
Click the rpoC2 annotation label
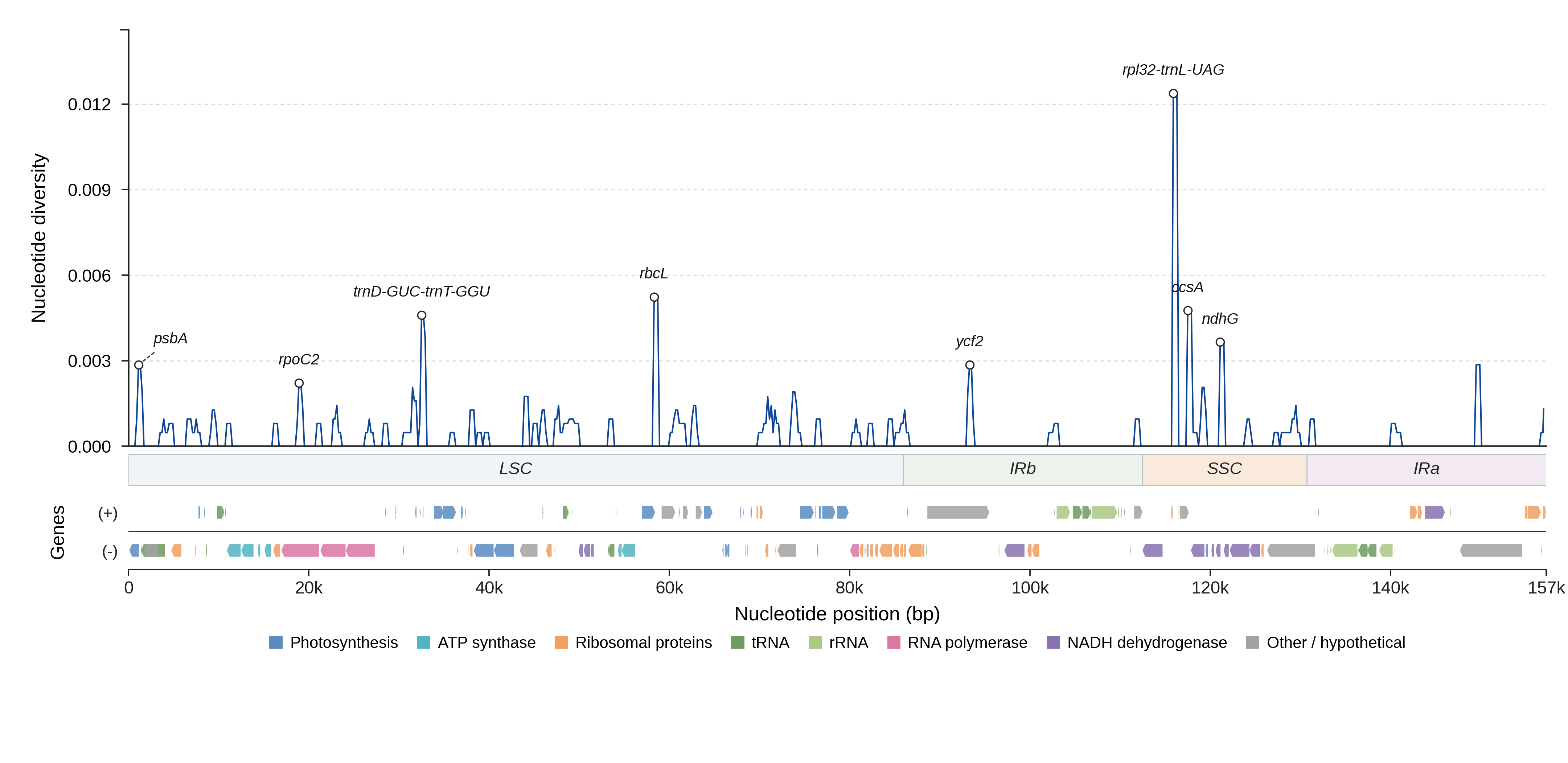pos(299,359)
